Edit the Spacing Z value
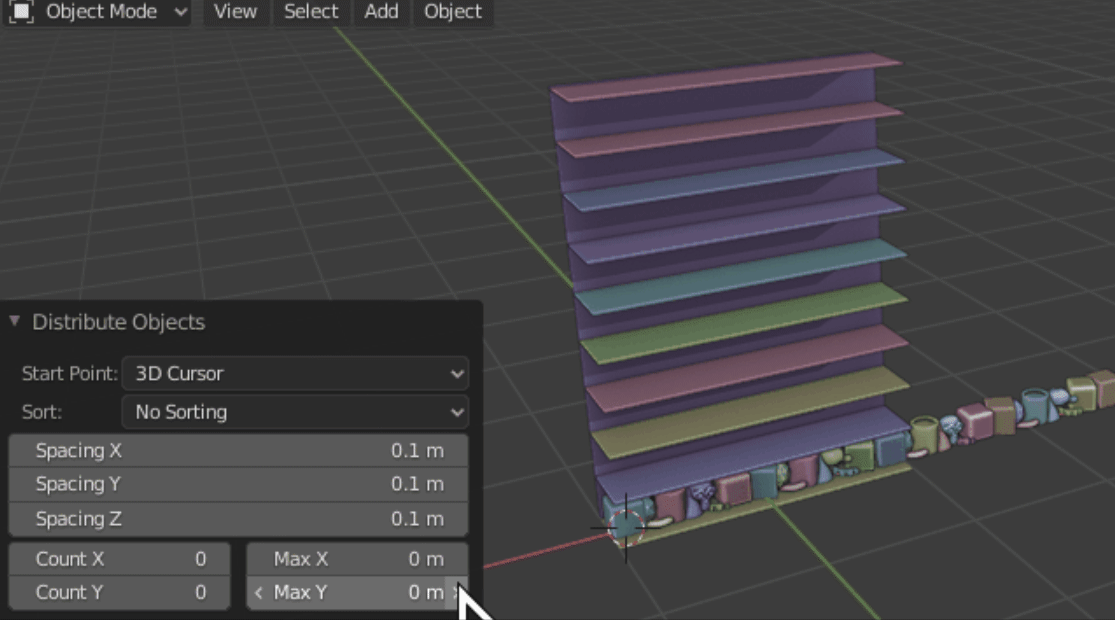 (x=238, y=518)
